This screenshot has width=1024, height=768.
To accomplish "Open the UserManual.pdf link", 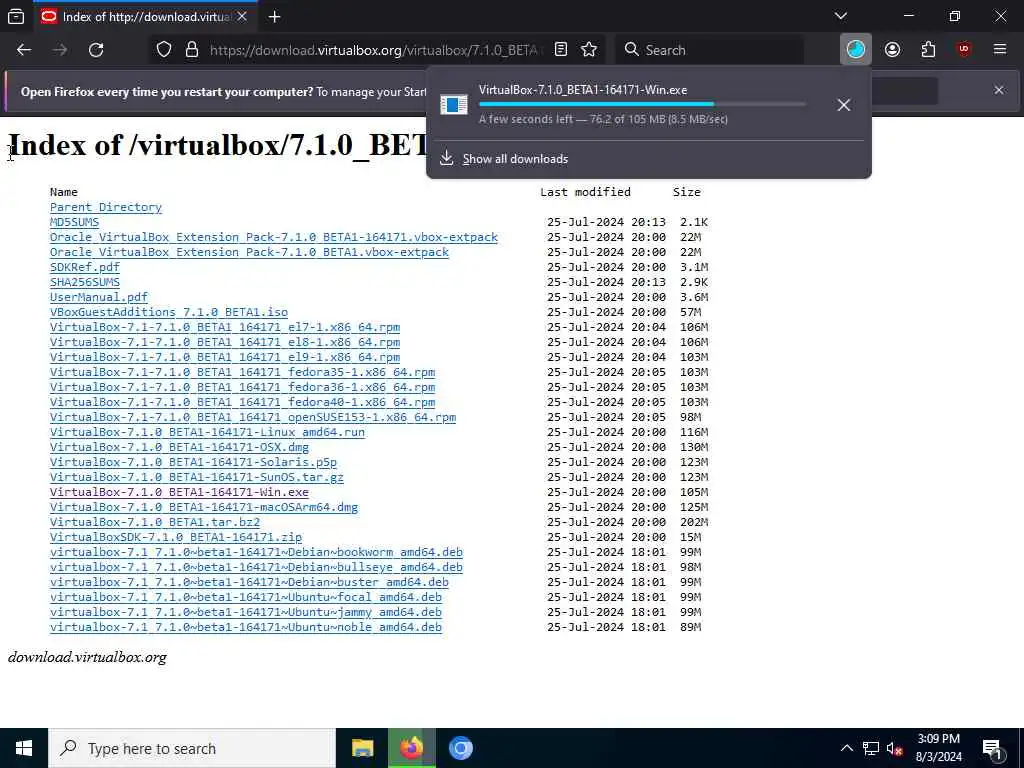I will [x=99, y=297].
